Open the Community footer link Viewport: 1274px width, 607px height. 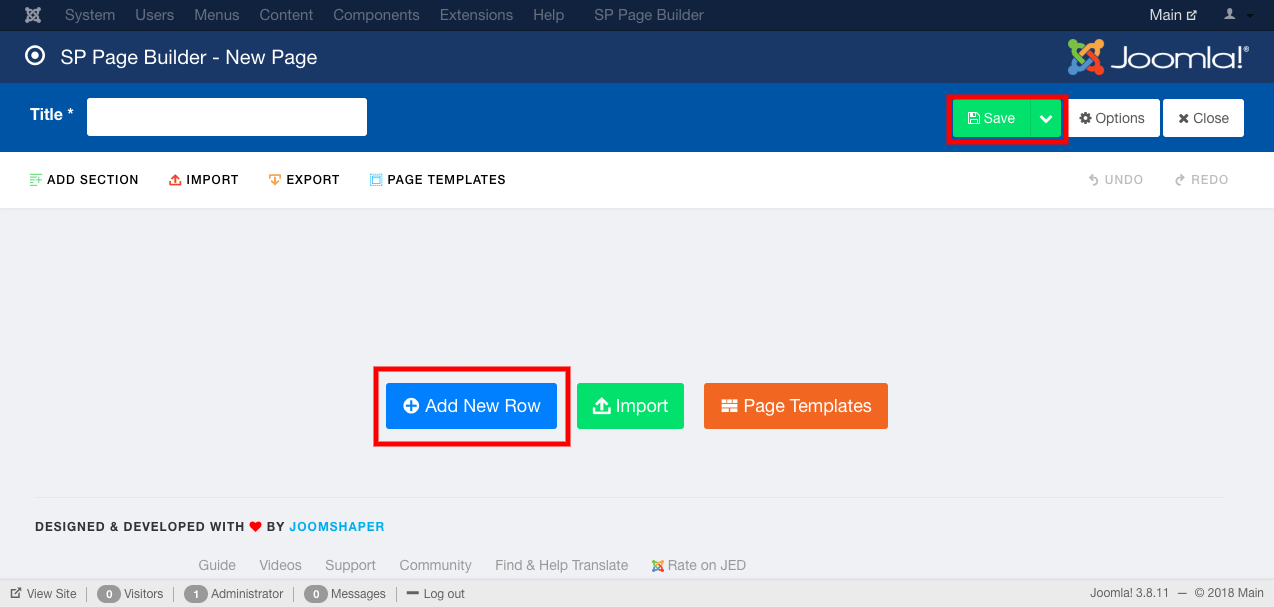tap(435, 565)
